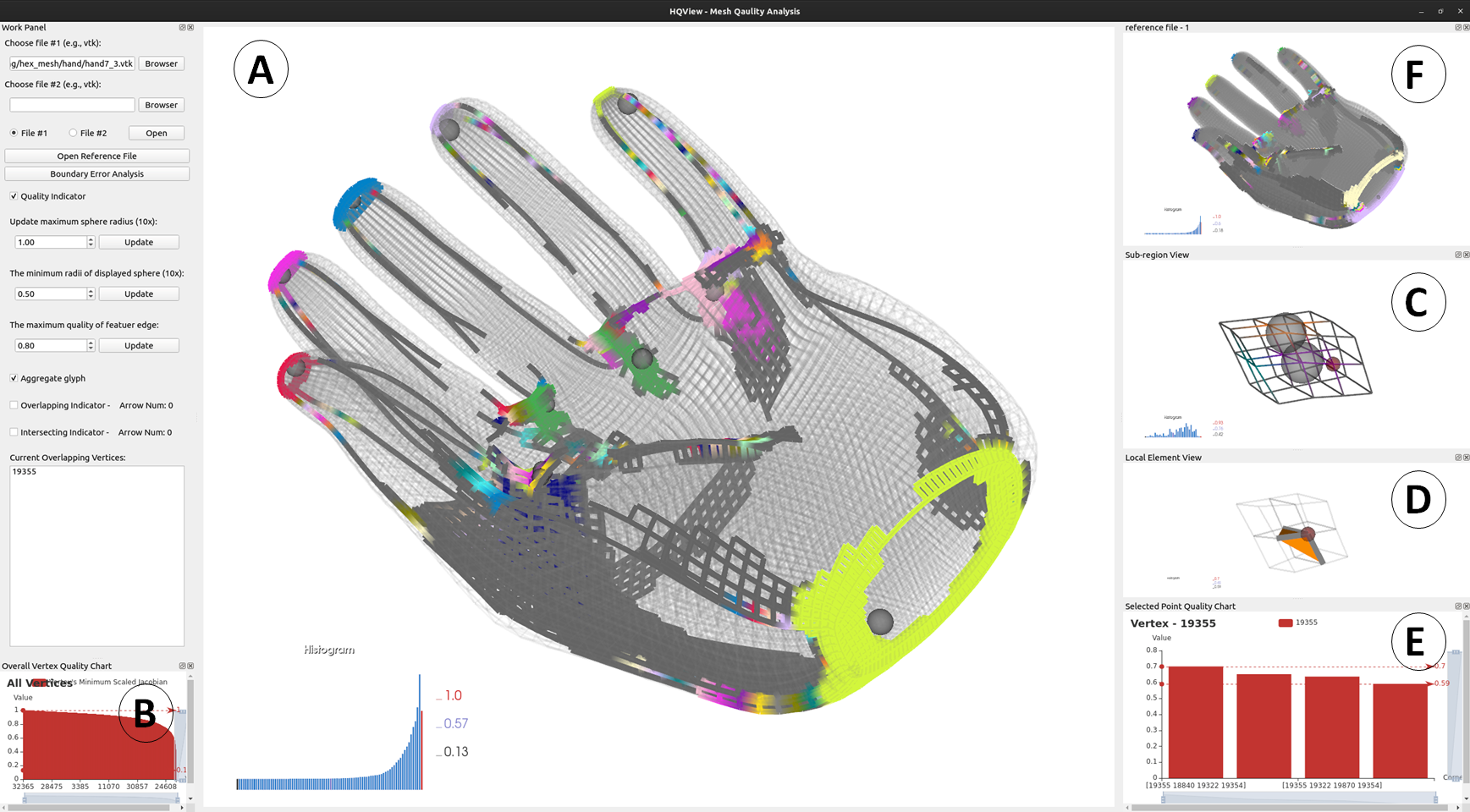Image resolution: width=1470 pixels, height=812 pixels.
Task: Increase the maximum sphere radius value
Action: 91,239
